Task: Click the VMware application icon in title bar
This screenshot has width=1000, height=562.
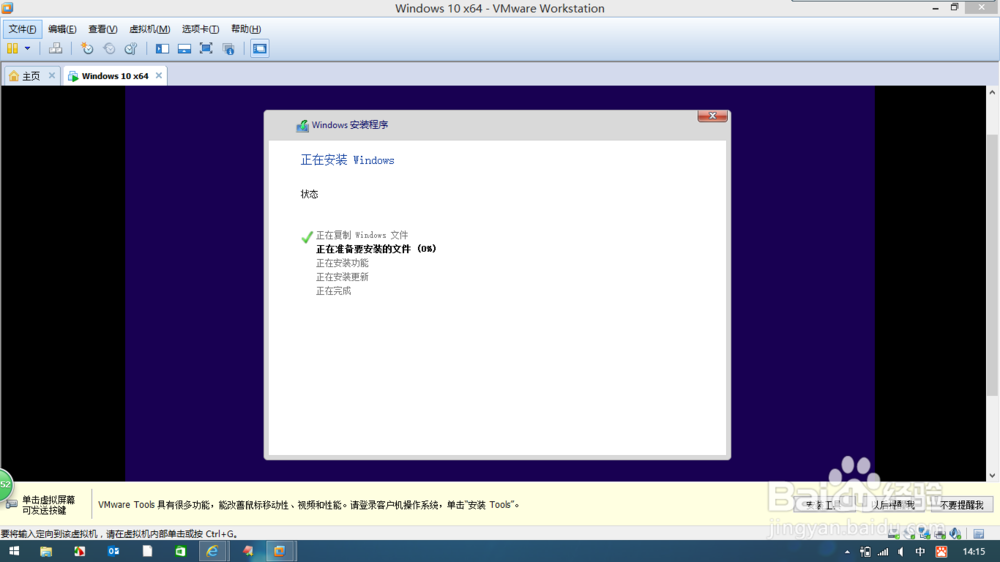Action: click(x=8, y=8)
